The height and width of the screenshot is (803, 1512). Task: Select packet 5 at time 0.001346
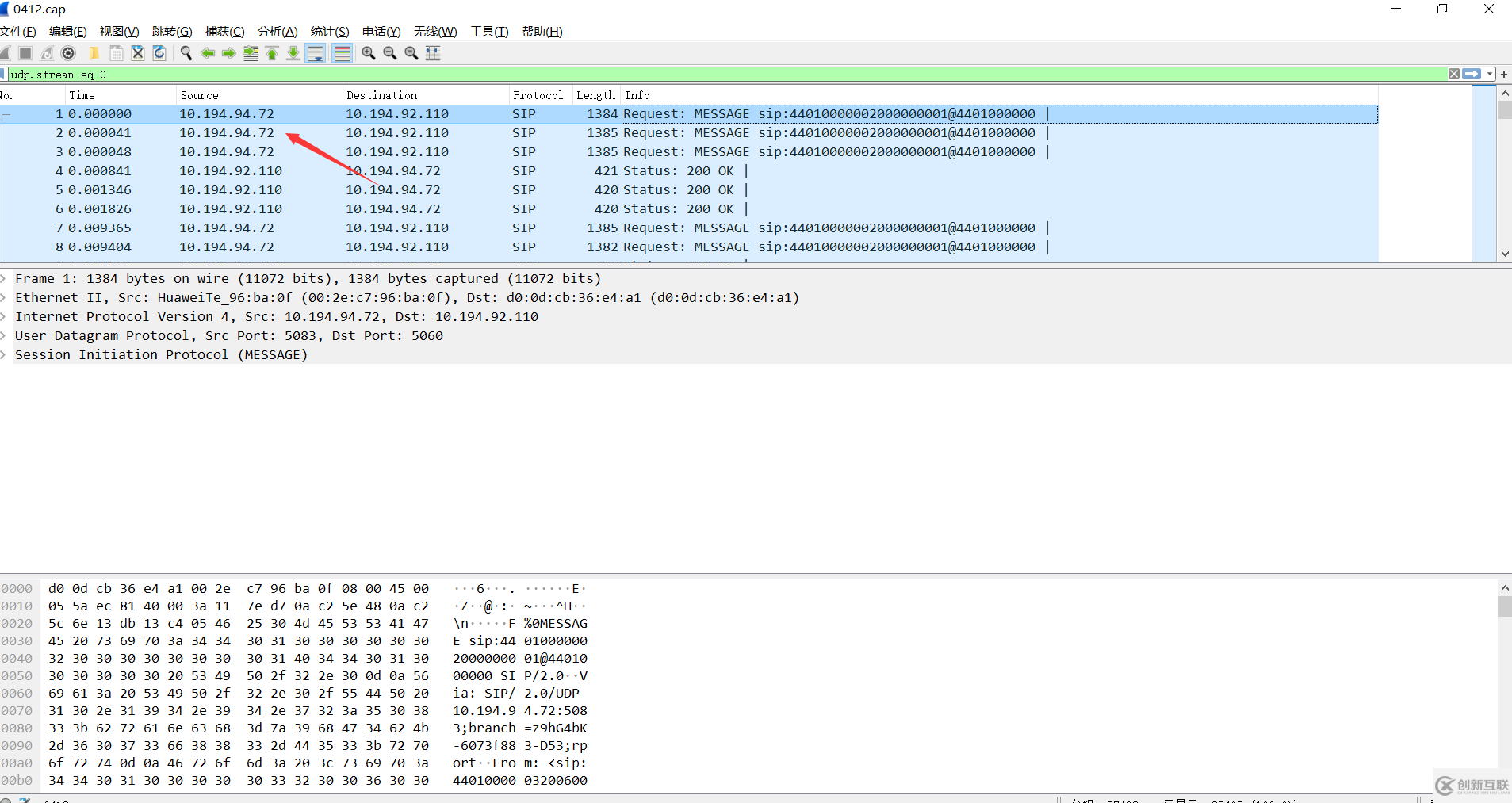[x=689, y=190]
